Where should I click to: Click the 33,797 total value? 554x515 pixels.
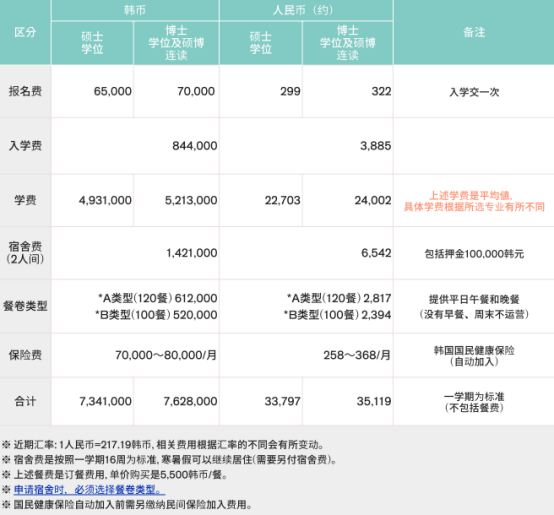tap(283, 401)
